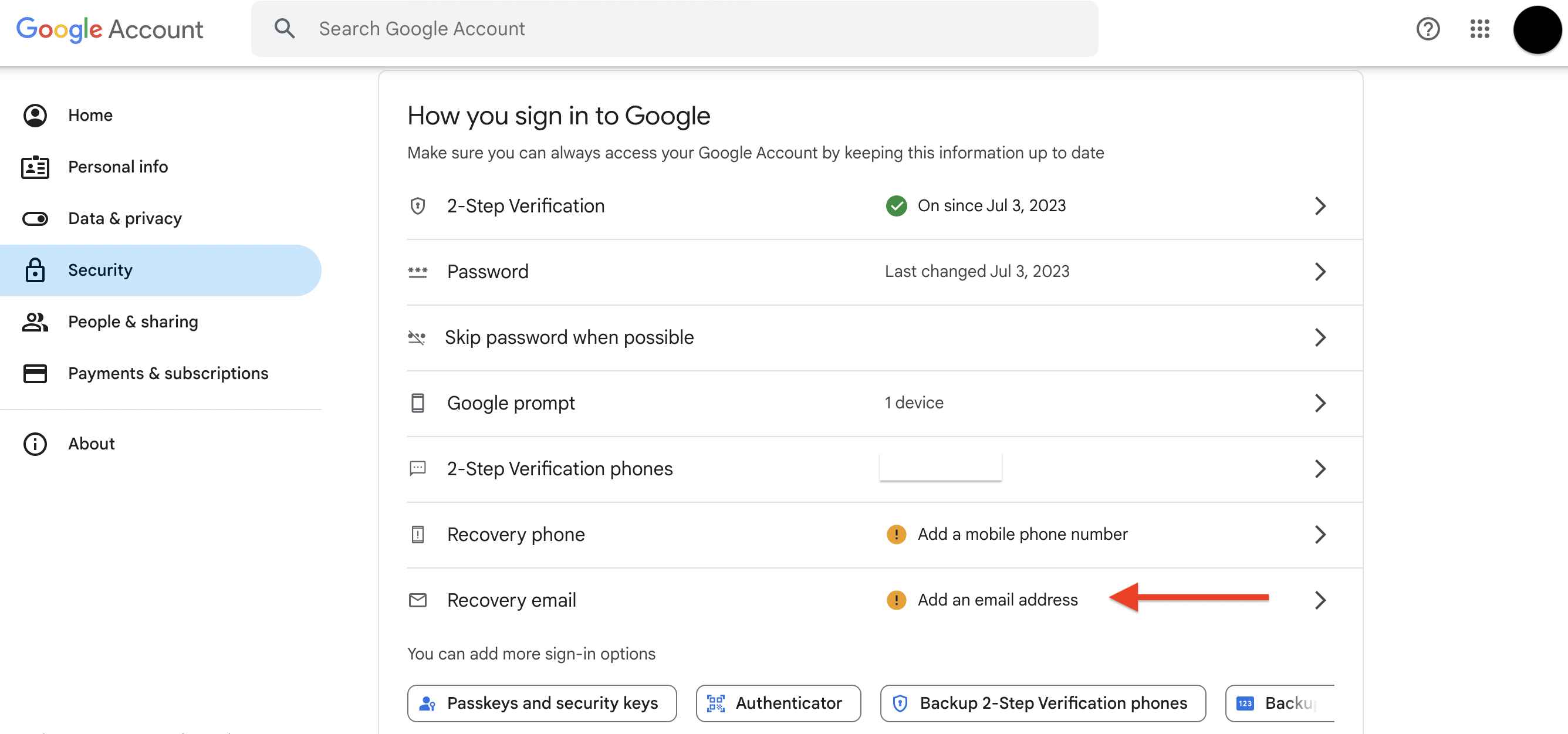The height and width of the screenshot is (734, 1568).
Task: Click the search magnifier icon
Action: 284,29
